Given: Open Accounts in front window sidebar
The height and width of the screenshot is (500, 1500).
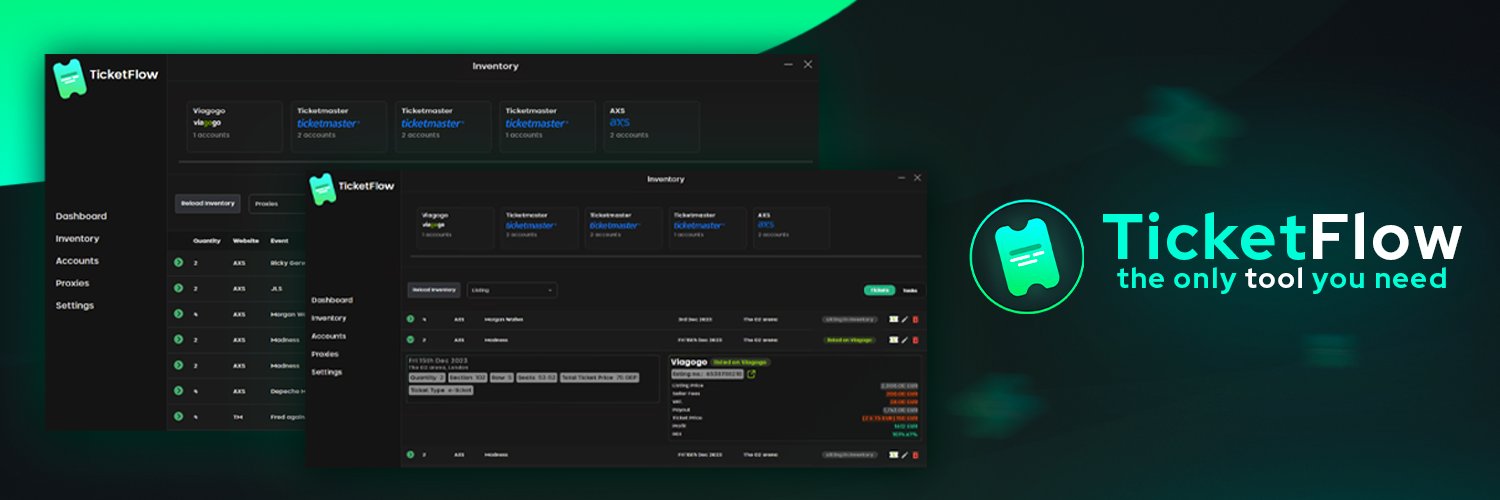Looking at the screenshot, I should click(x=329, y=336).
